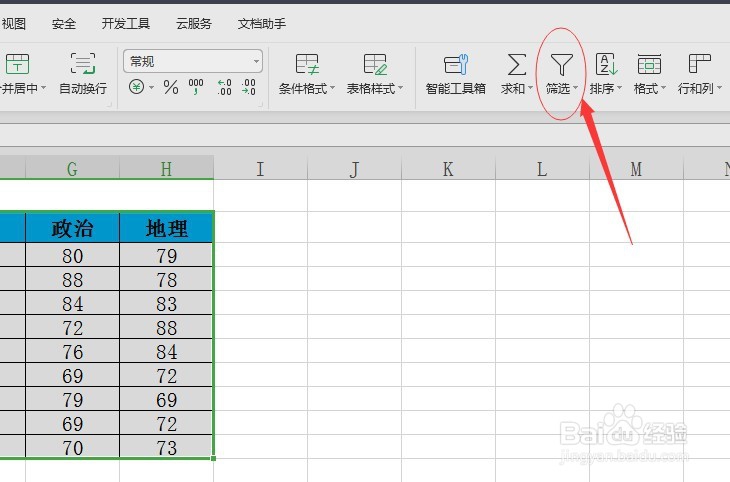
Task: Select column J header
Action: [x=354, y=169]
